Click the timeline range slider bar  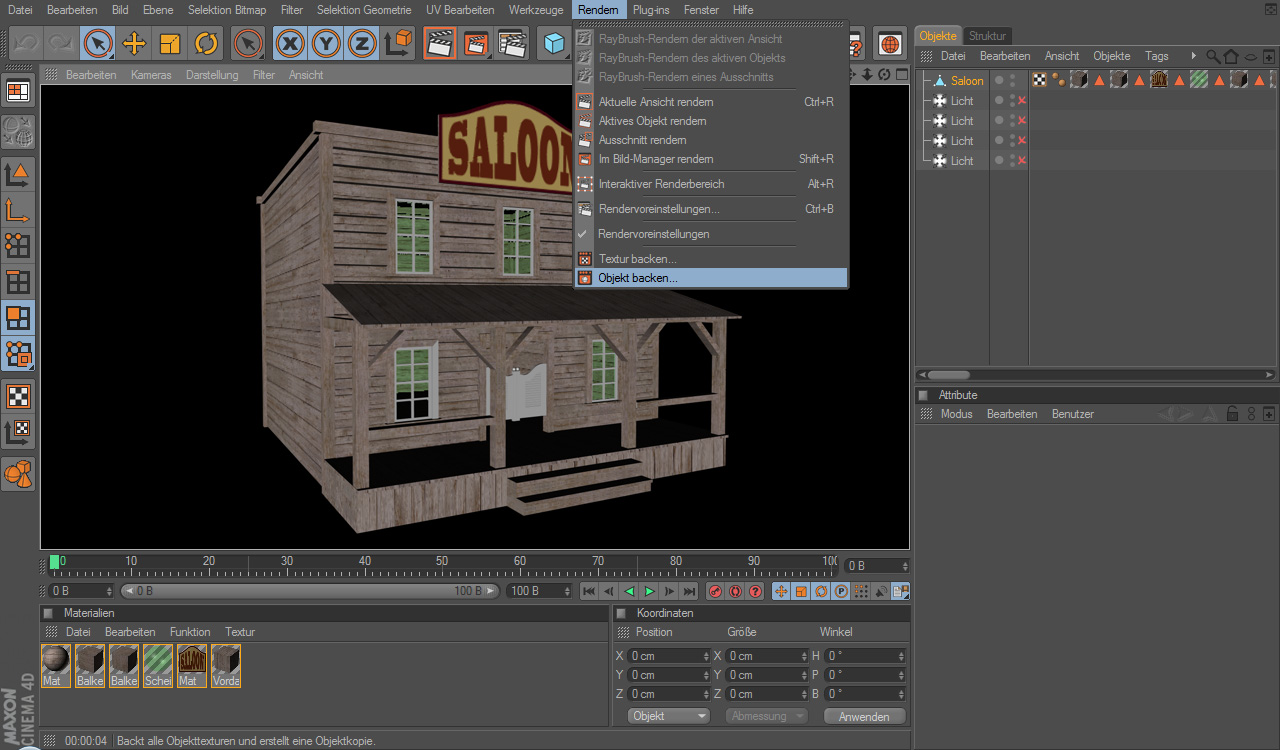pyautogui.click(x=310, y=591)
